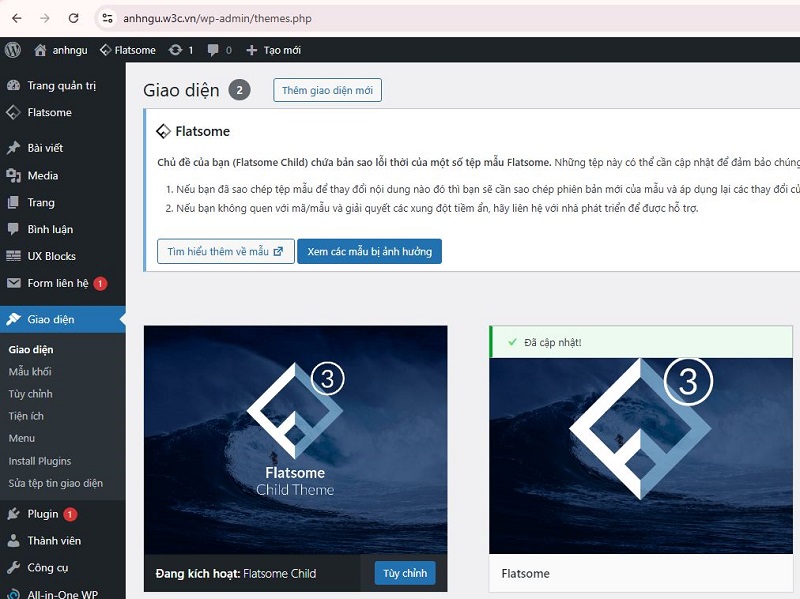Click the Form liên hệ envelope icon
The height and width of the screenshot is (599, 800).
[14, 283]
